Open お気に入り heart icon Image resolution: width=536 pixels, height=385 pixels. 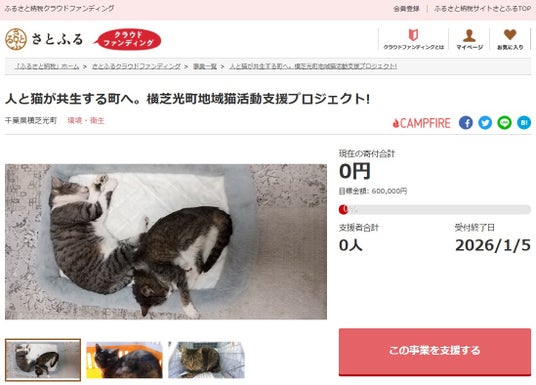[x=510, y=35]
